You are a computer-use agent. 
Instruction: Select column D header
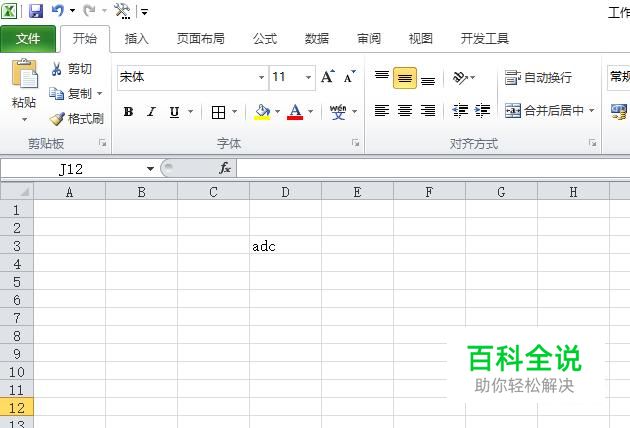[285, 192]
